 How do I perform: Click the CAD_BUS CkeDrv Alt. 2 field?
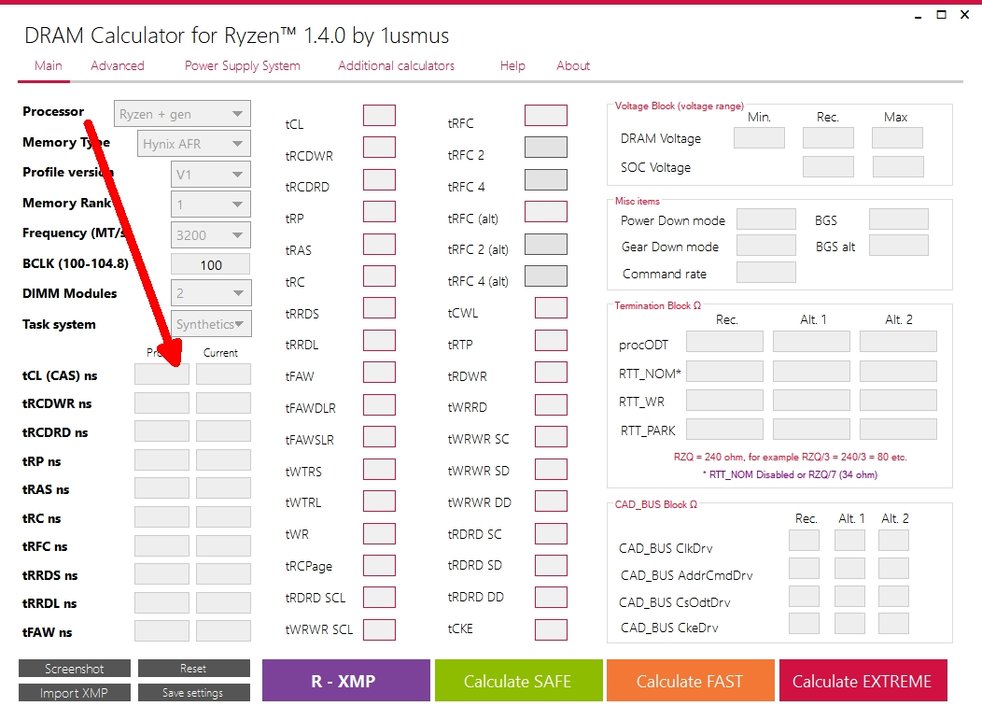(894, 624)
